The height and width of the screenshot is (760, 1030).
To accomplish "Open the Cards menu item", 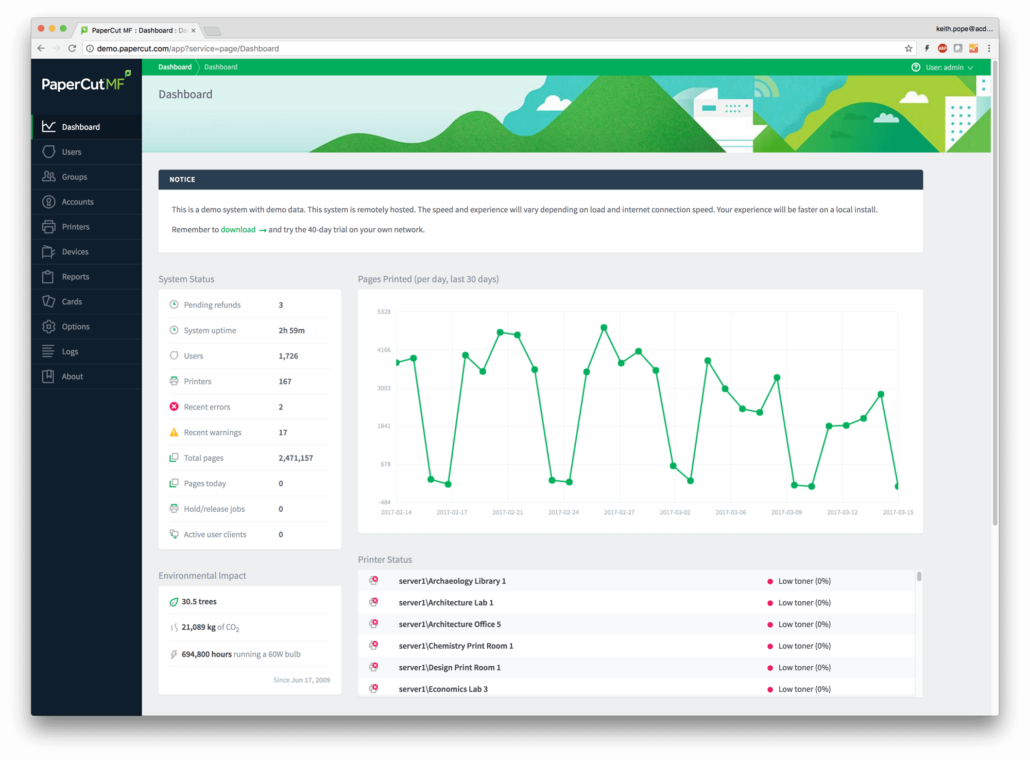I will point(72,302).
